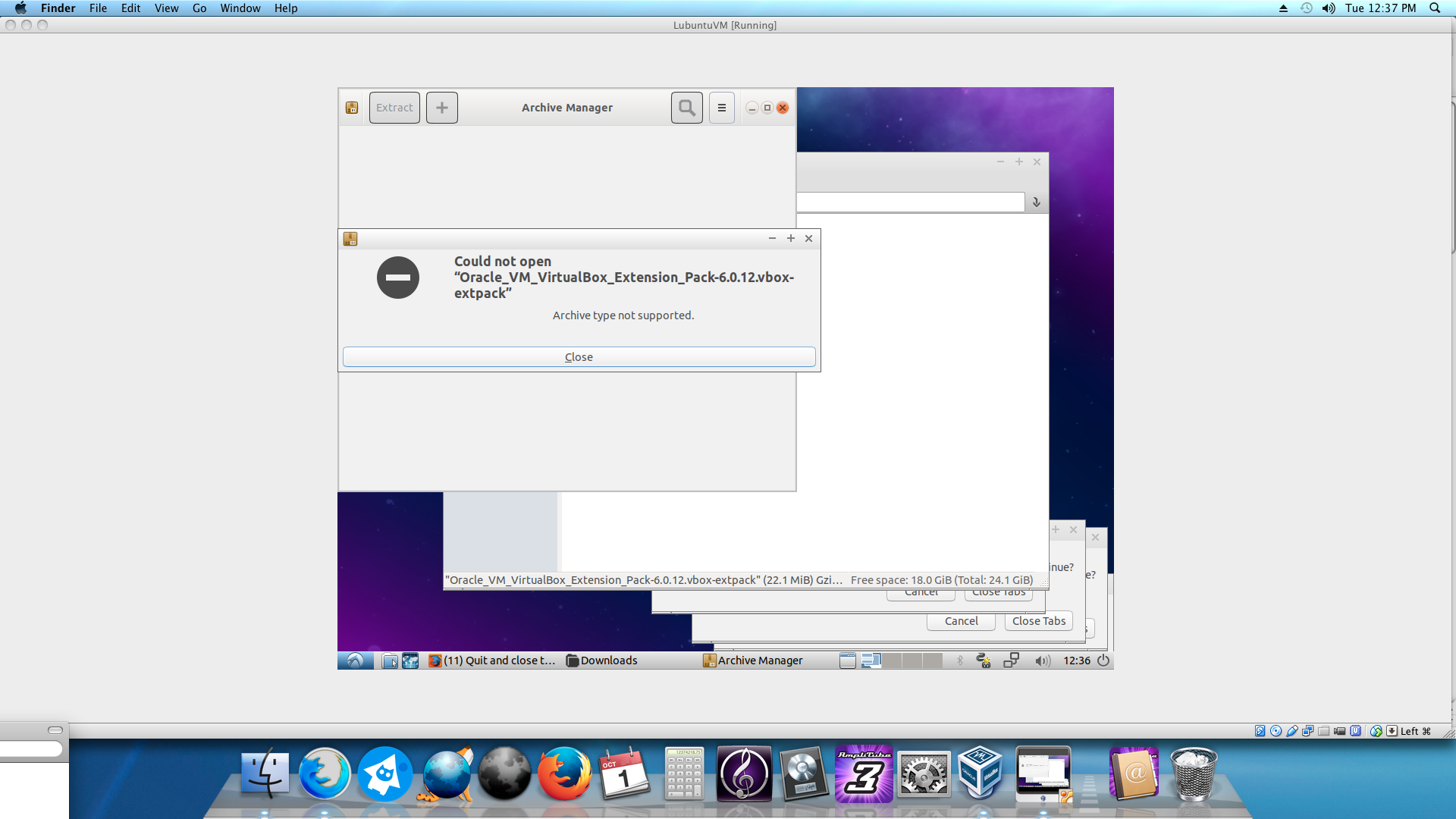Image resolution: width=1456 pixels, height=819 pixels.
Task: Click the VirtualBox shared folders indicator
Action: [1323, 731]
